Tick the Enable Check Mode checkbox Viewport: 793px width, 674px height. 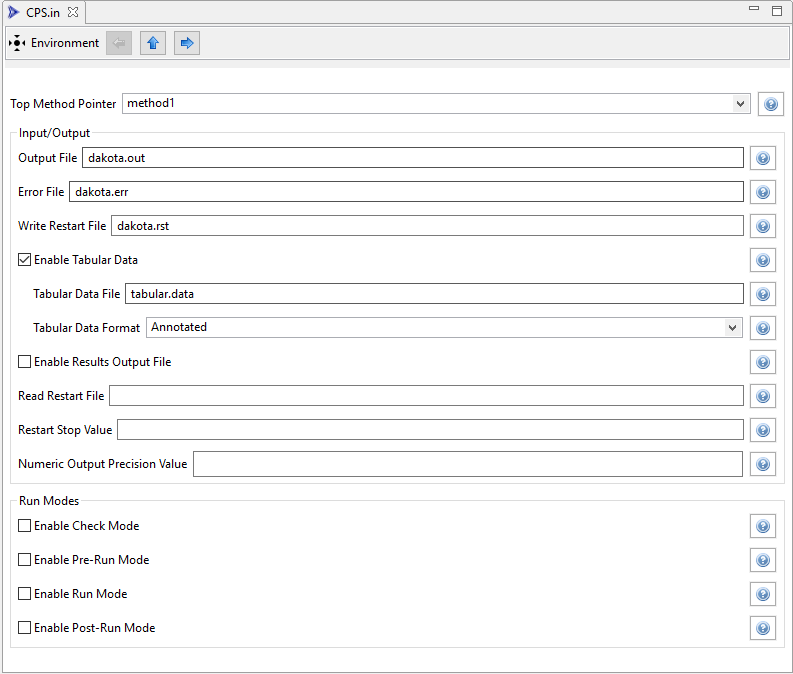coord(25,526)
